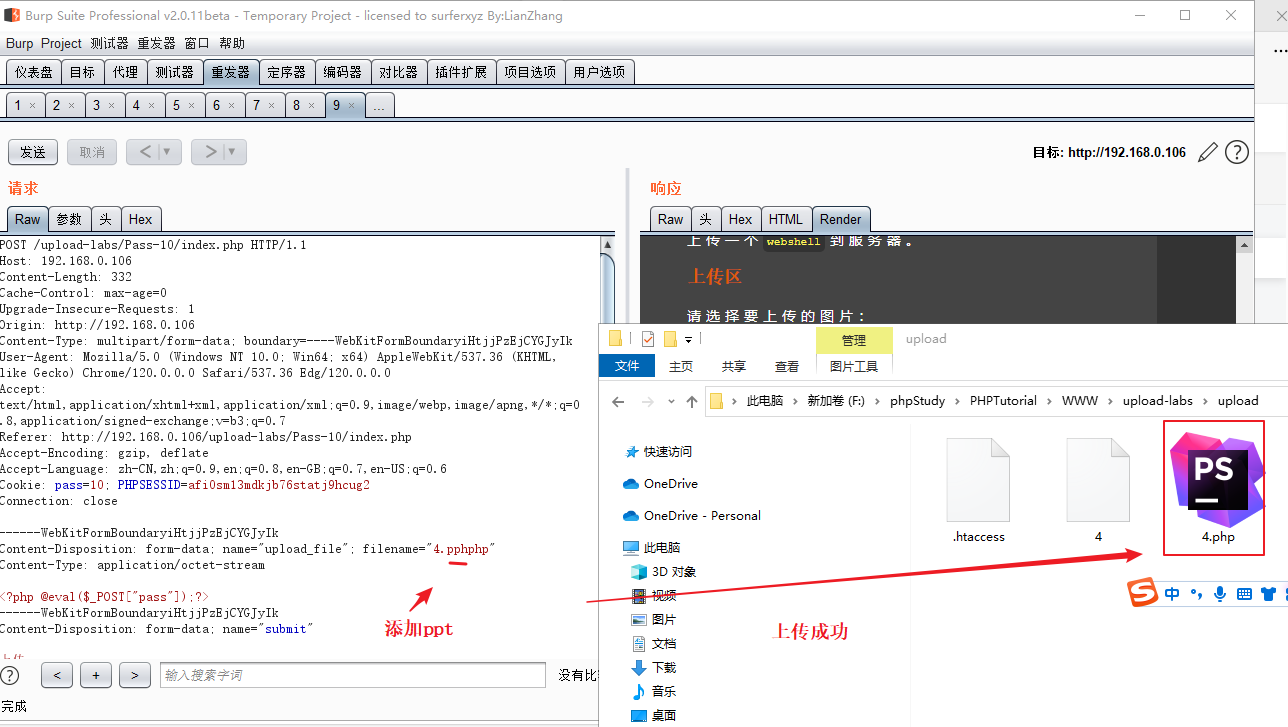
Task: Click the search next > button
Action: [135, 675]
